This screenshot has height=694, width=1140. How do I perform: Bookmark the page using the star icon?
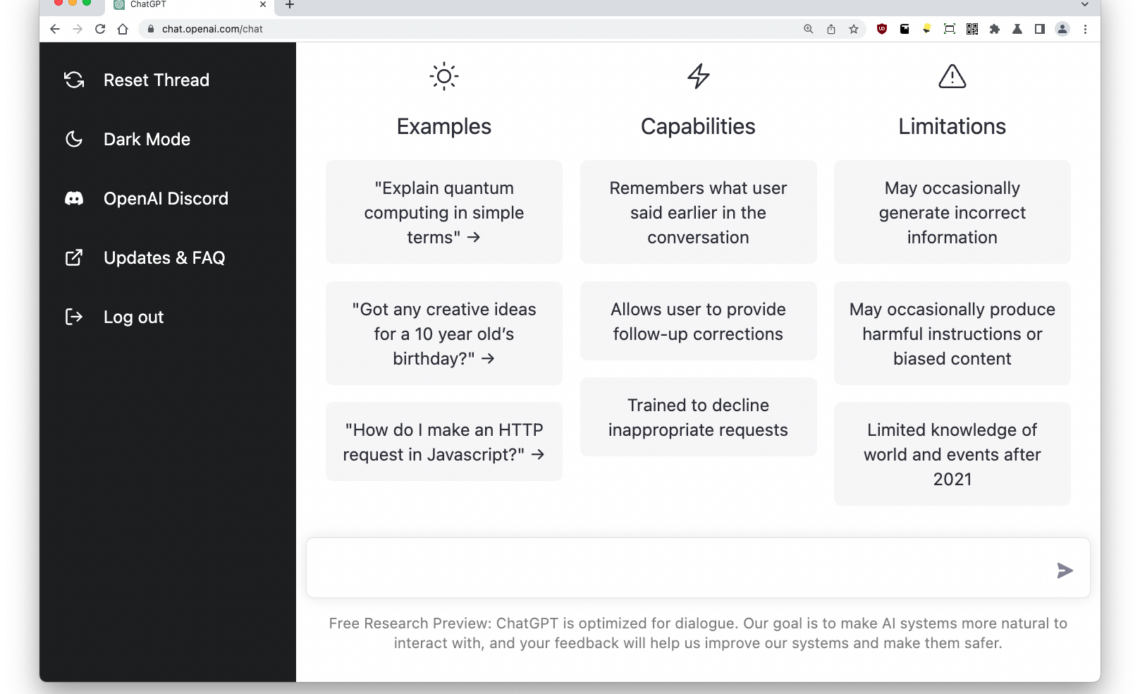[x=853, y=29]
